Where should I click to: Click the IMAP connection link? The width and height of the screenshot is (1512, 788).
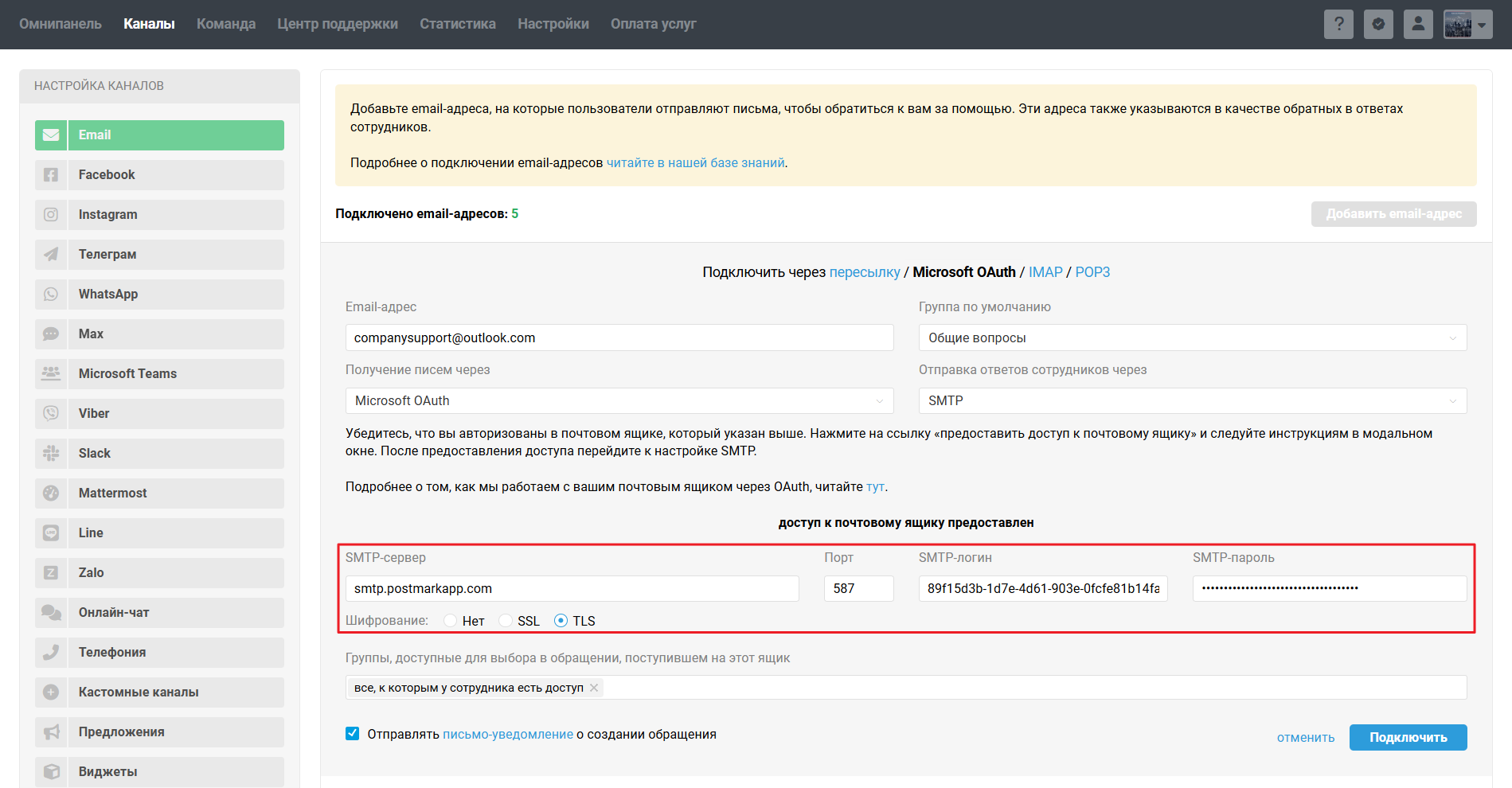click(x=1045, y=272)
